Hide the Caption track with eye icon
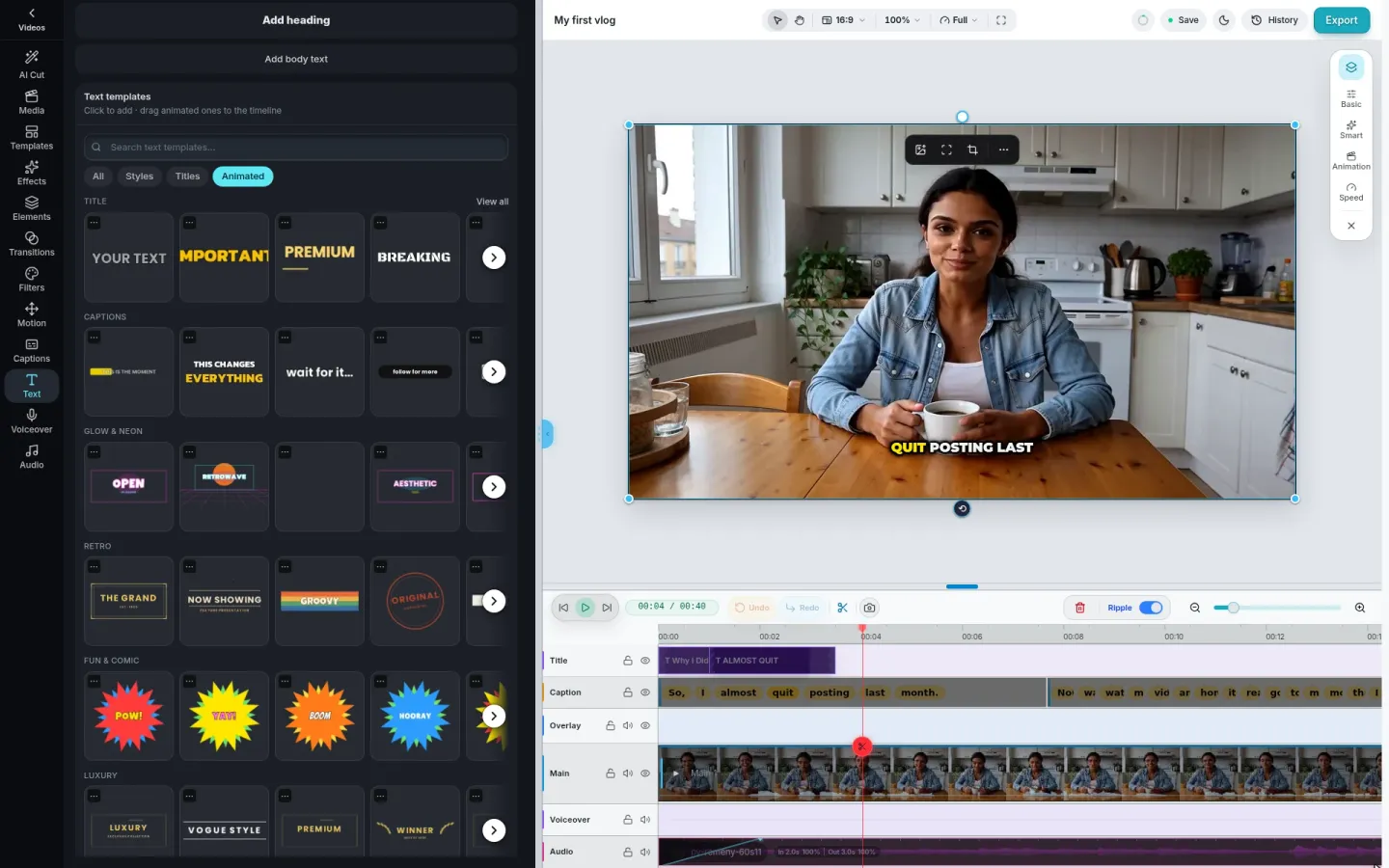Image resolution: width=1389 pixels, height=868 pixels. (645, 692)
